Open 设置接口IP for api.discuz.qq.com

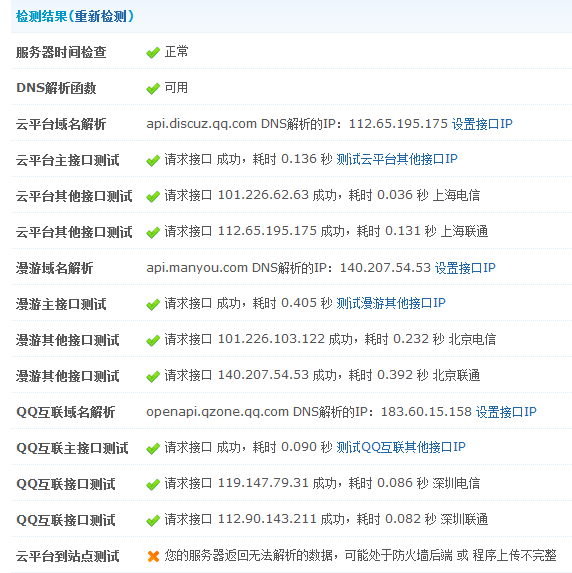click(x=482, y=124)
